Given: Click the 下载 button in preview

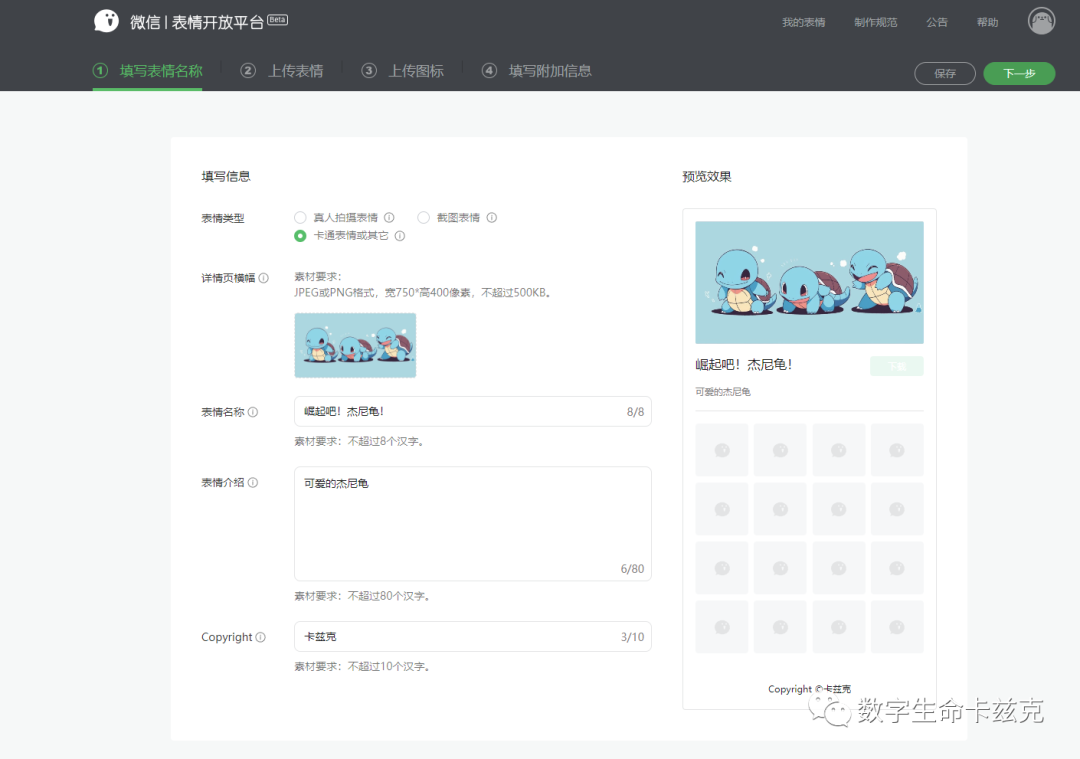Looking at the screenshot, I should tap(896, 366).
